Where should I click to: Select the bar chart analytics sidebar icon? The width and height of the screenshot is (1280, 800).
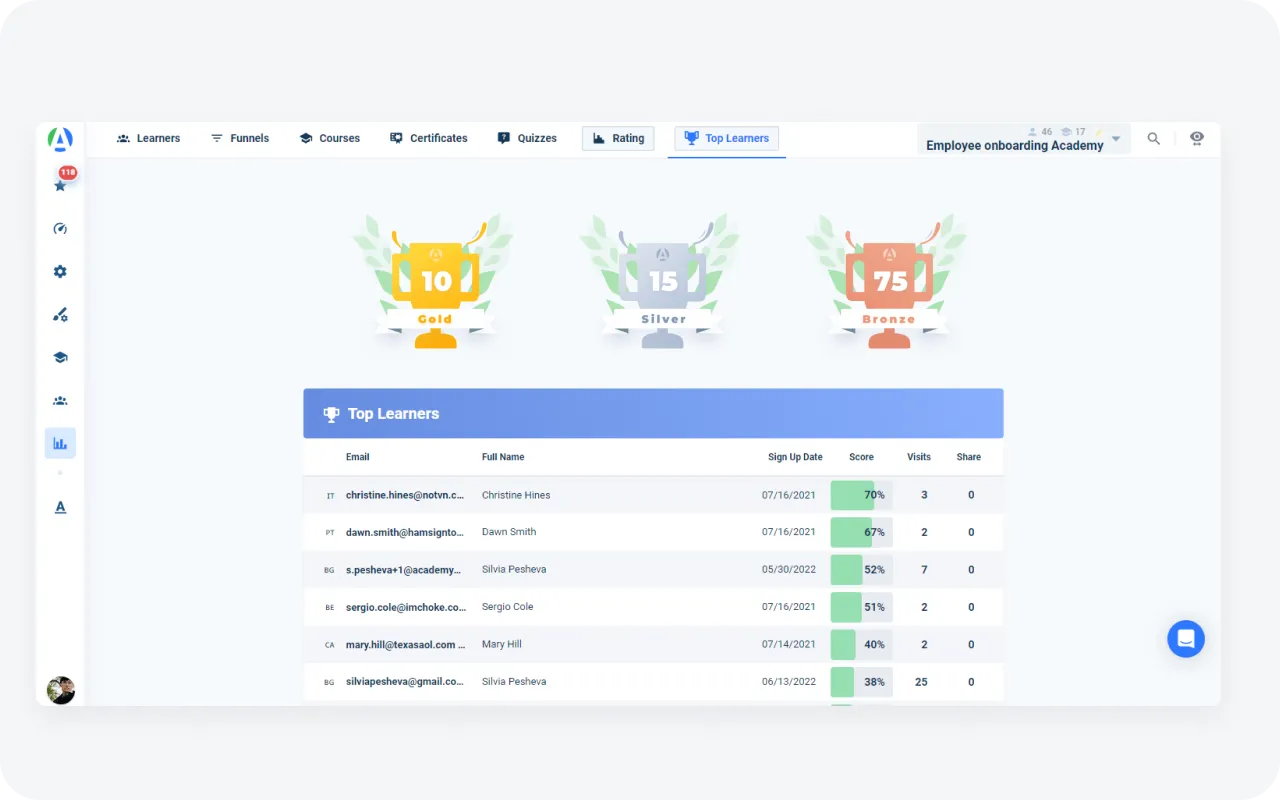(60, 443)
